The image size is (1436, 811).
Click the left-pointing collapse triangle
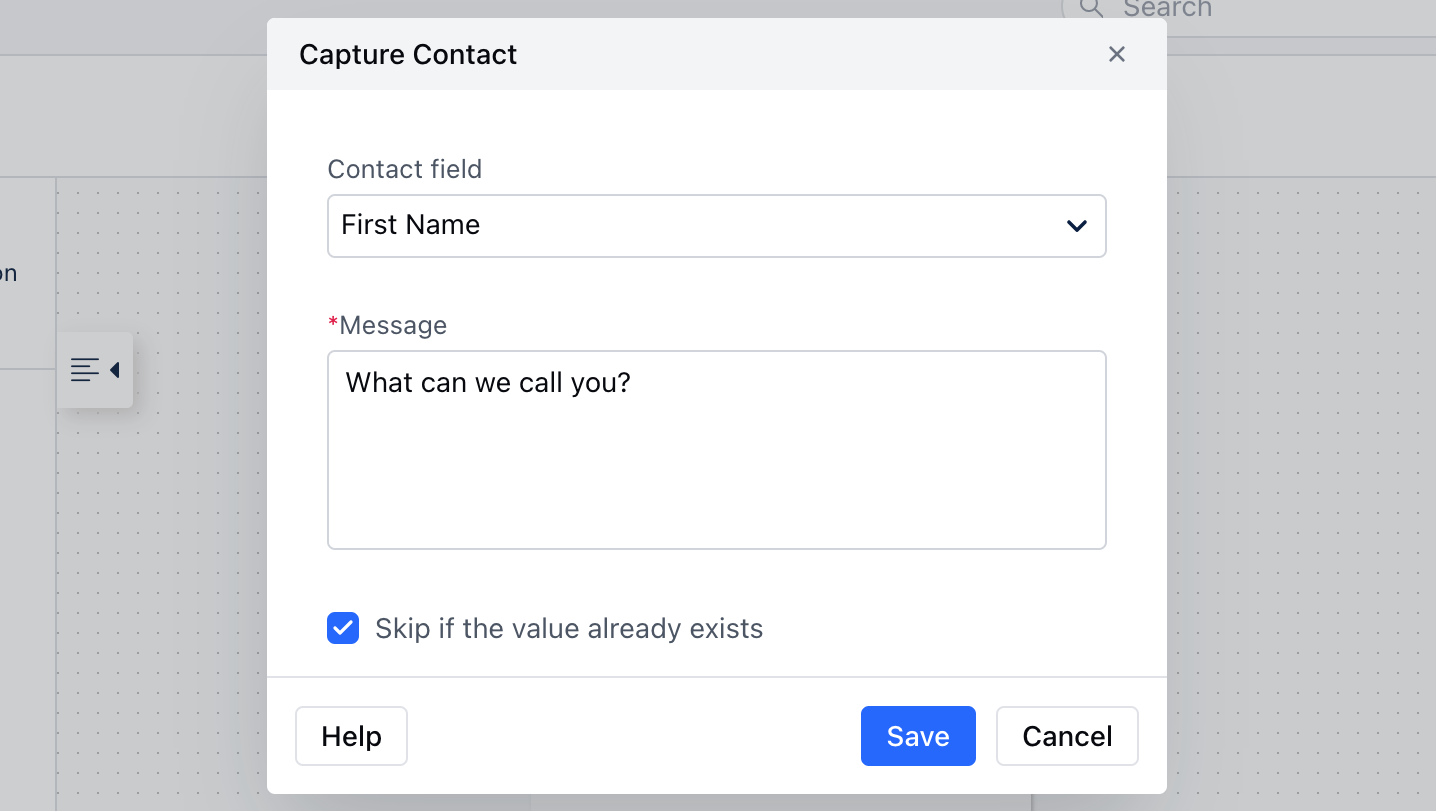click(x=114, y=370)
